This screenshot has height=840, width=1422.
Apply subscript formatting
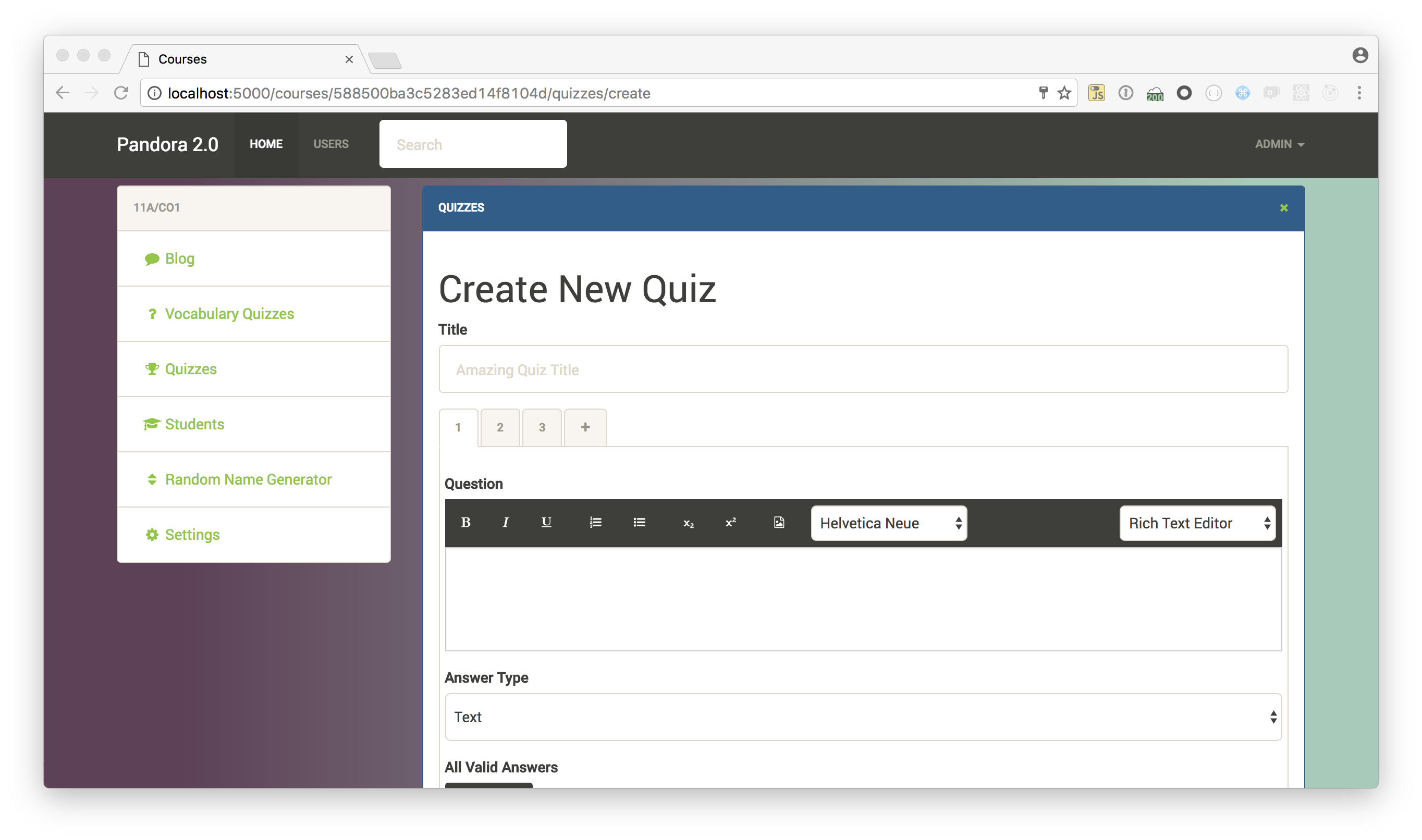(688, 523)
